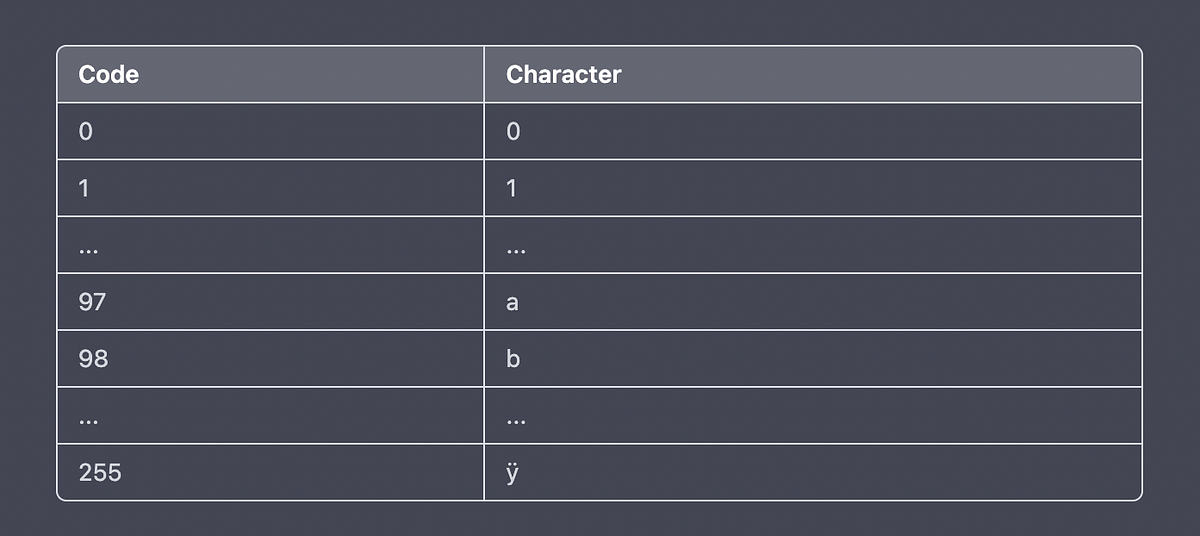Click the code cell showing 97
The height and width of the screenshot is (536, 1200).
(x=91, y=302)
